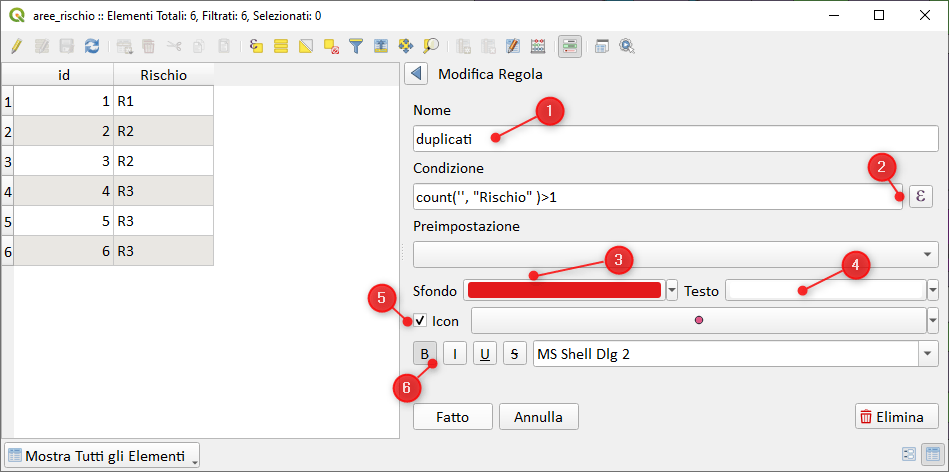Click the Fatto button

point(452,417)
